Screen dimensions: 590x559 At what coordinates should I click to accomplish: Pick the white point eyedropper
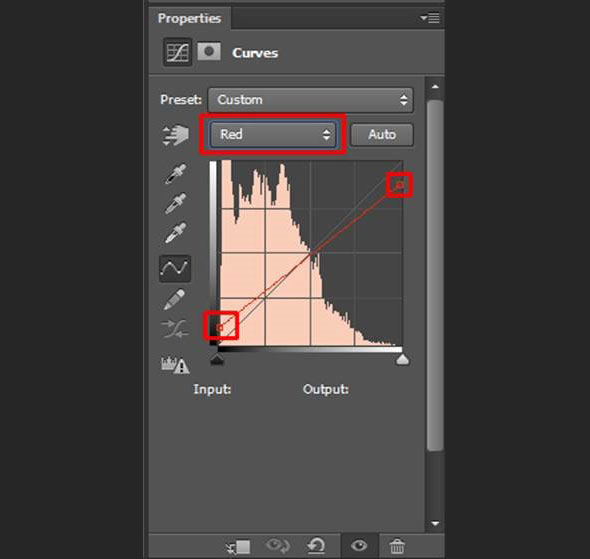tap(175, 233)
